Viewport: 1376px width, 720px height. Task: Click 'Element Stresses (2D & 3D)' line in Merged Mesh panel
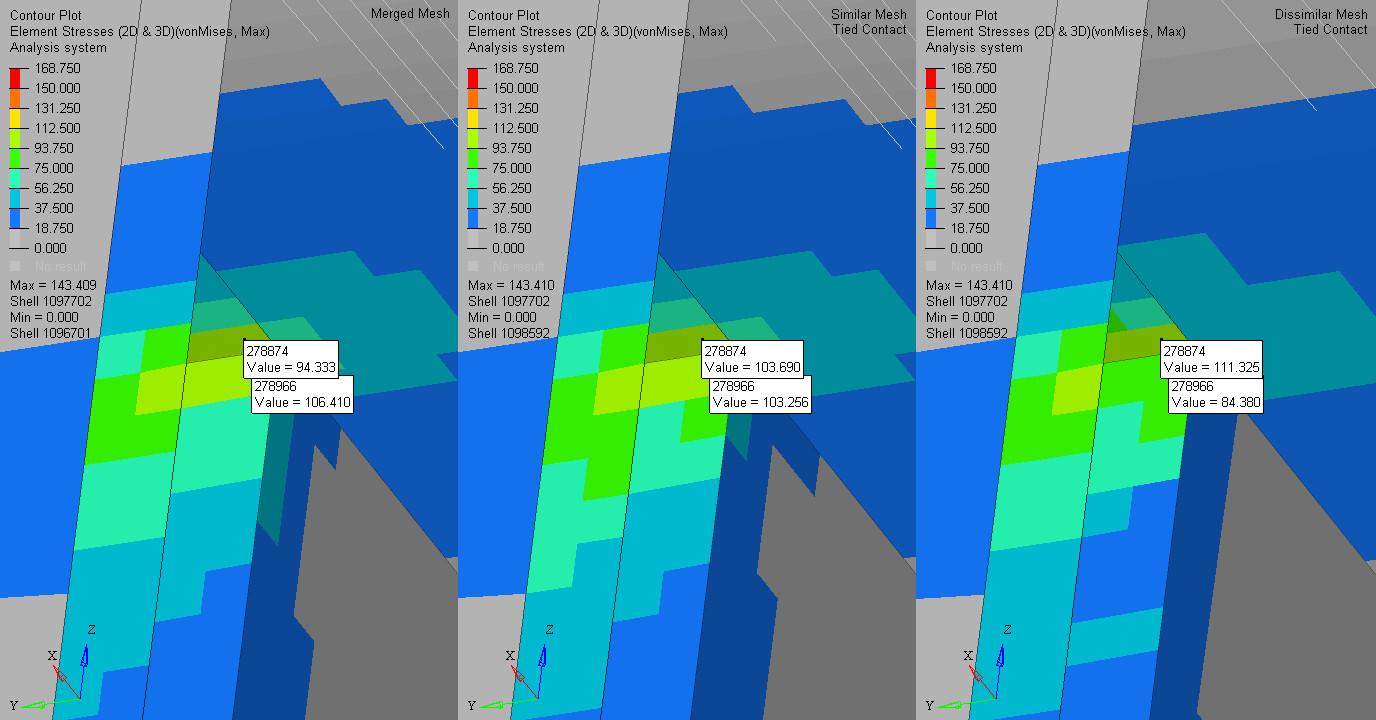pyautogui.click(x=140, y=31)
